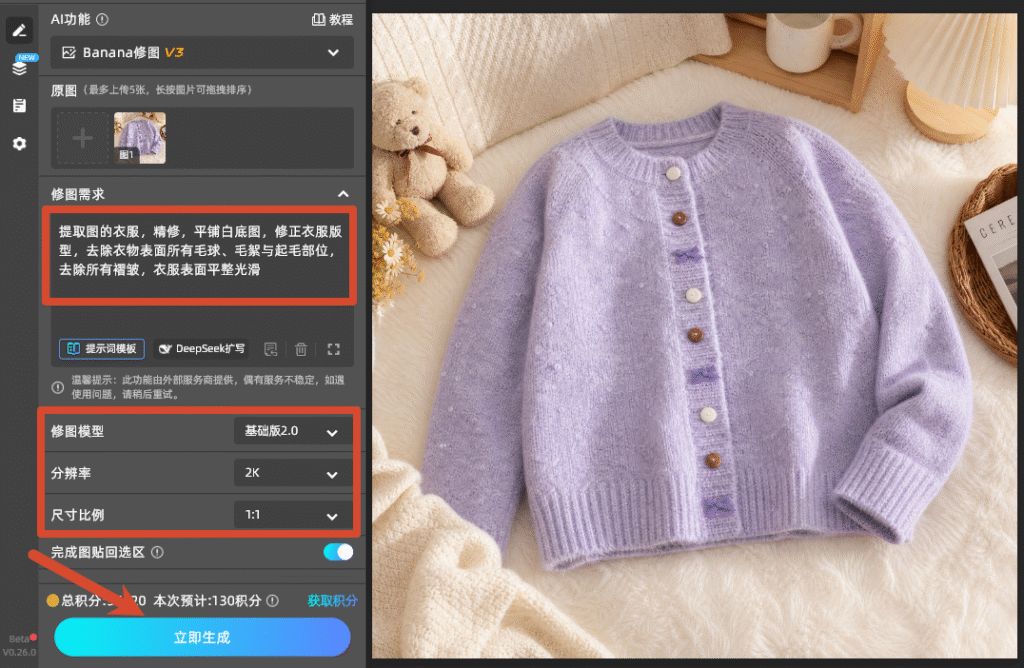This screenshot has width=1024, height=668.
Task: Open the 修图模型 基础版2.0 dropdown
Action: pos(293,431)
